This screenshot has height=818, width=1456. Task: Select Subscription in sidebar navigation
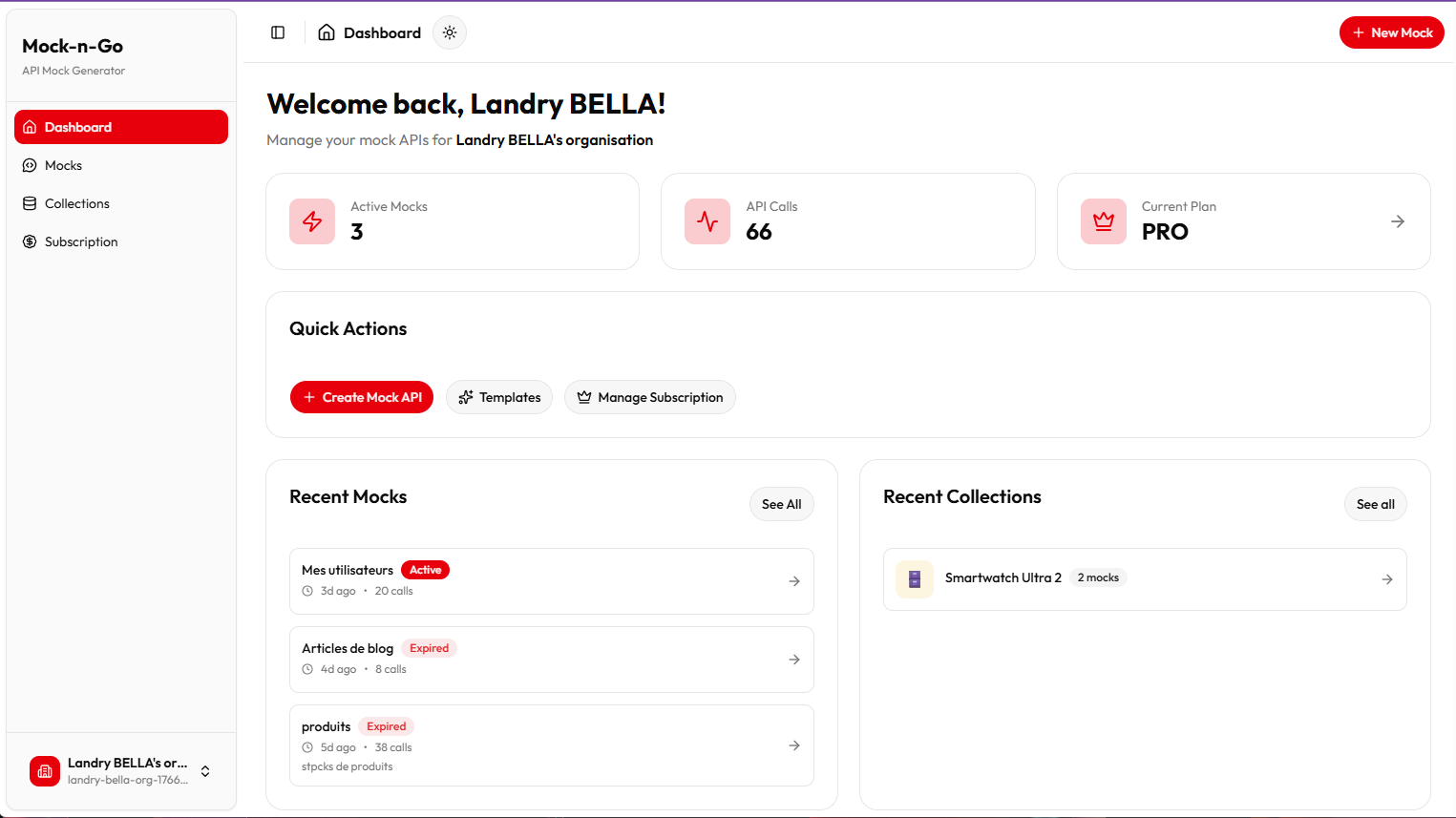tap(81, 241)
